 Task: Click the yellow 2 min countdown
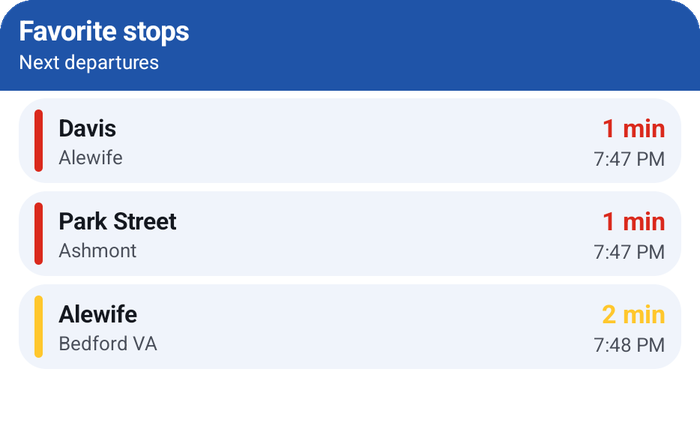pos(633,315)
